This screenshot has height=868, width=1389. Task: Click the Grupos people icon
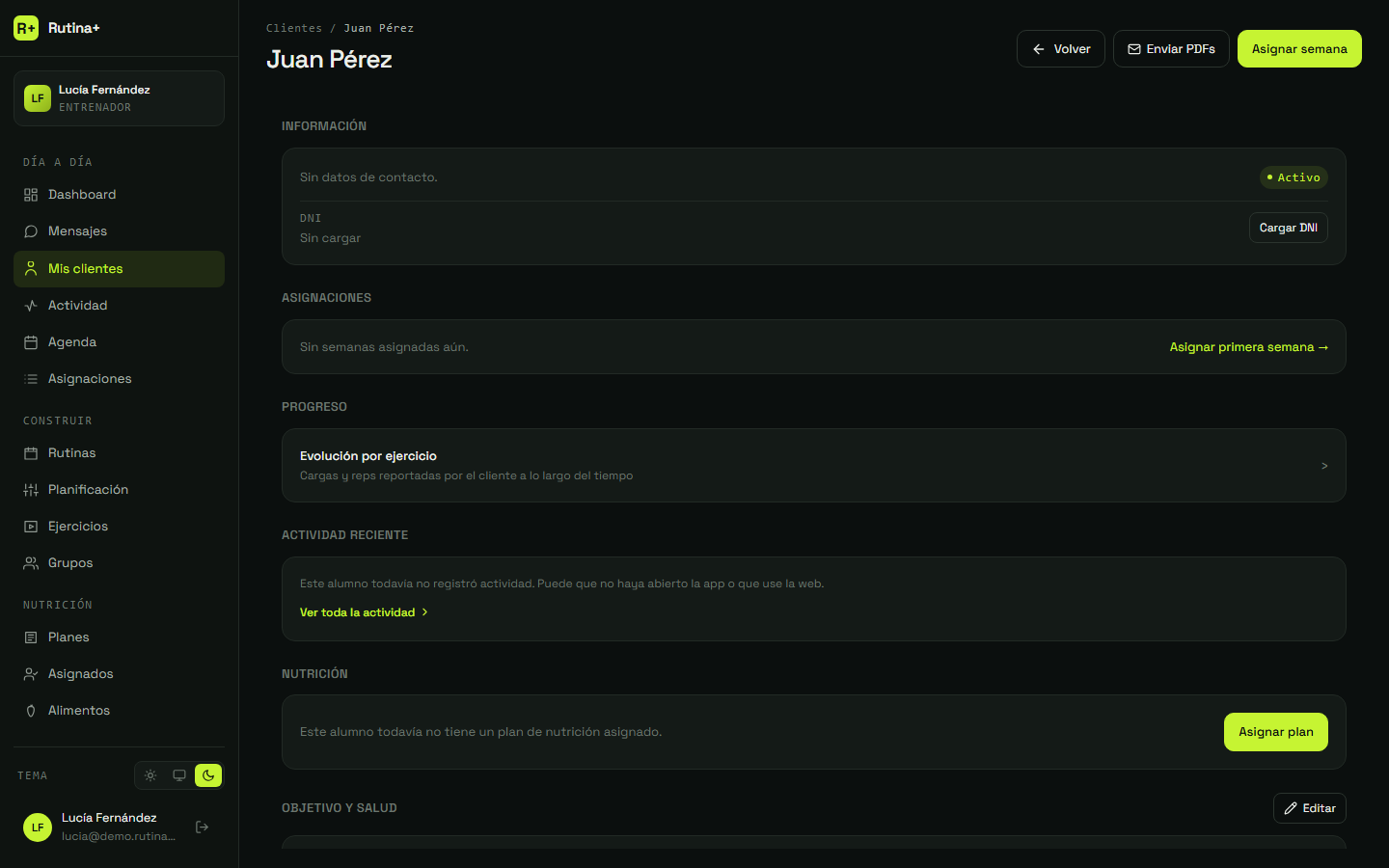point(31,563)
